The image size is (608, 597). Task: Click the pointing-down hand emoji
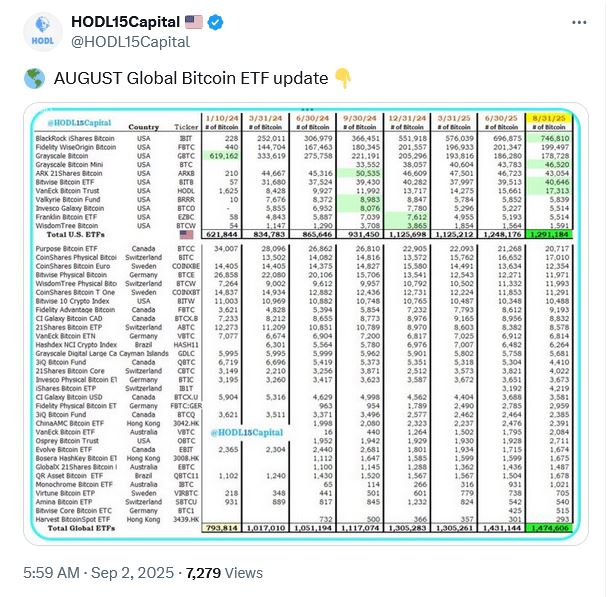(343, 77)
